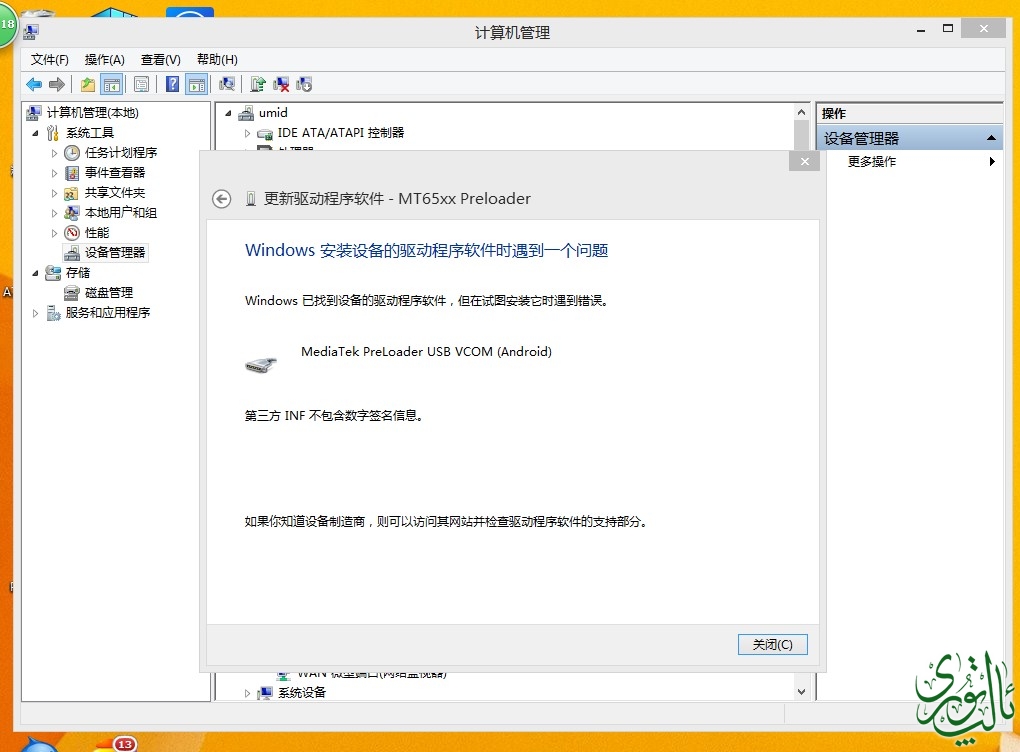
Task: Click the 服务和应用程序 gear icon
Action: 53,314
